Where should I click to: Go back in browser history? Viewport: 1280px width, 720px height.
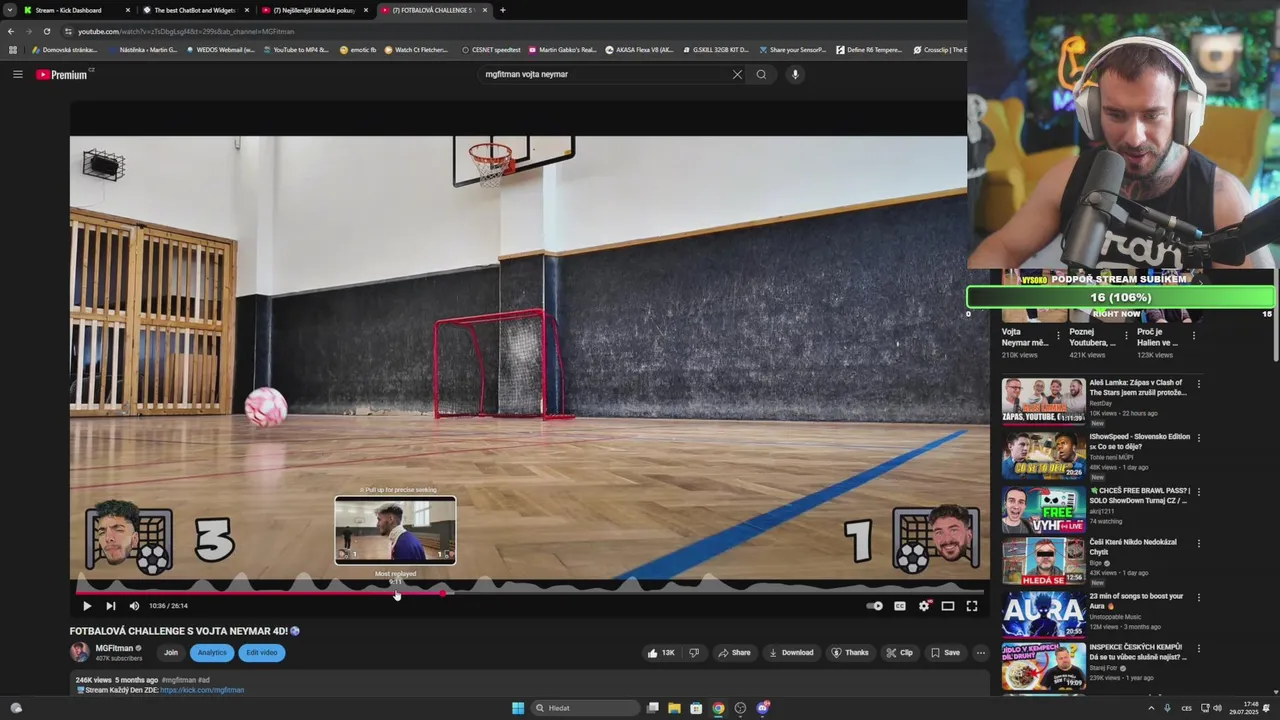pos(11,31)
